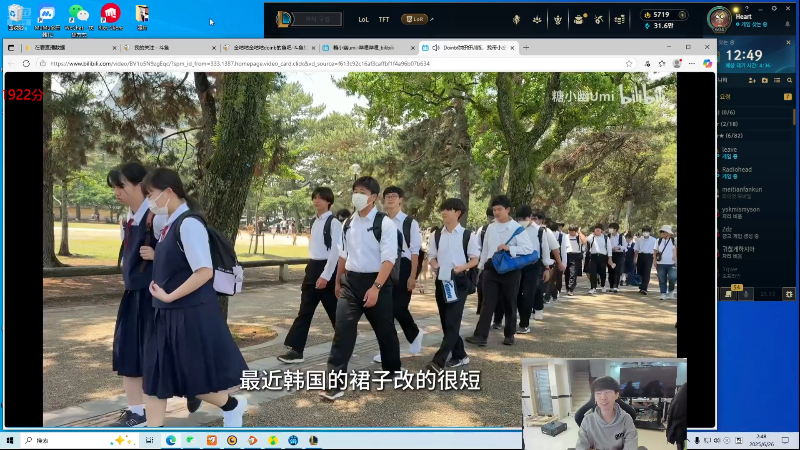Open the Copilot icon in browser

[x=707, y=63]
